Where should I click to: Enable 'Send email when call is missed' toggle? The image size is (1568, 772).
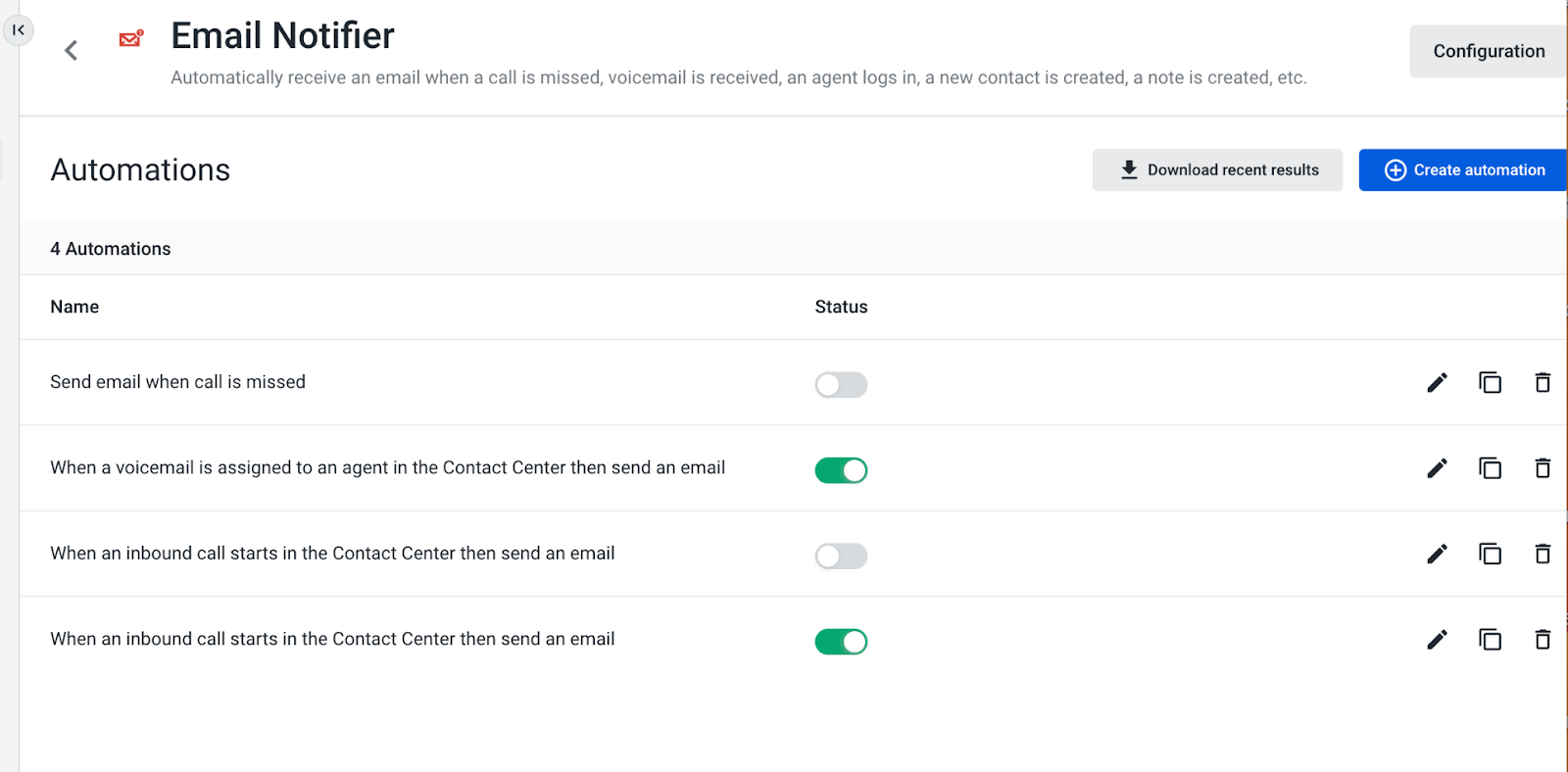pyautogui.click(x=841, y=385)
